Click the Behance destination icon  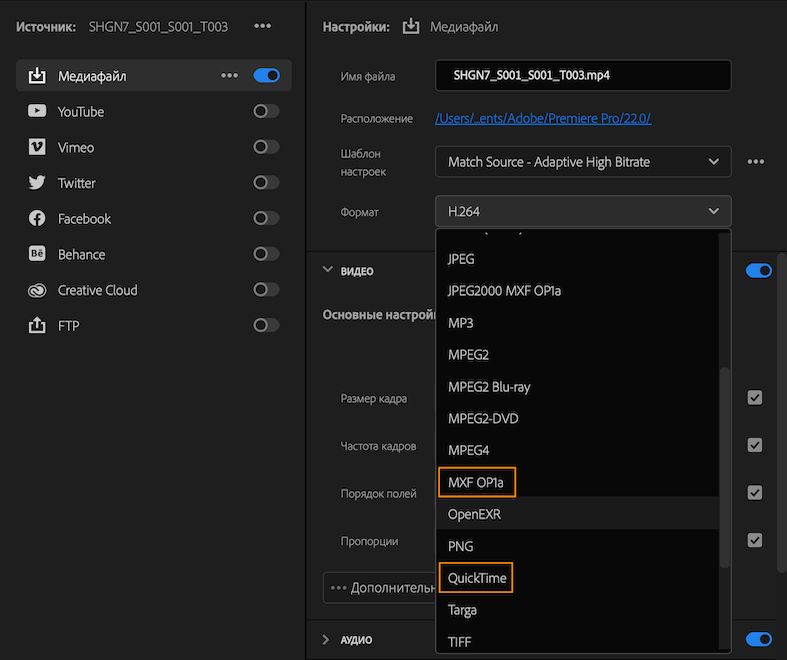37,254
